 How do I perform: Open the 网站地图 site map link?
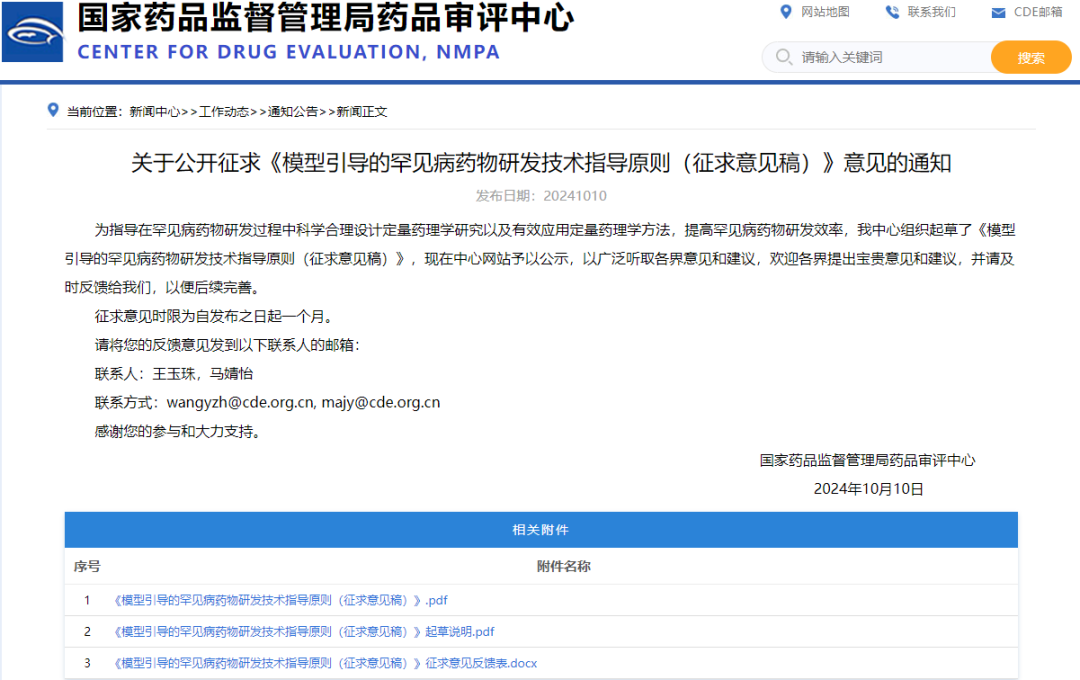point(825,12)
